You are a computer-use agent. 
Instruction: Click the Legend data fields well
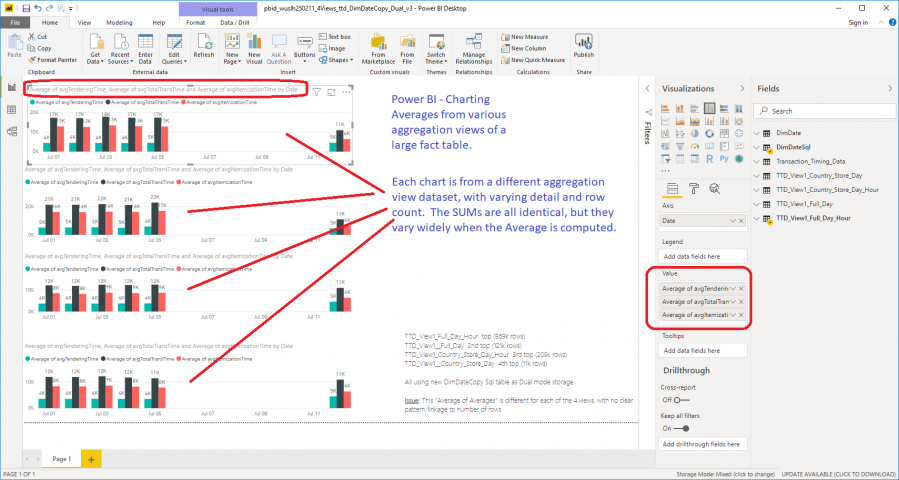click(x=703, y=256)
